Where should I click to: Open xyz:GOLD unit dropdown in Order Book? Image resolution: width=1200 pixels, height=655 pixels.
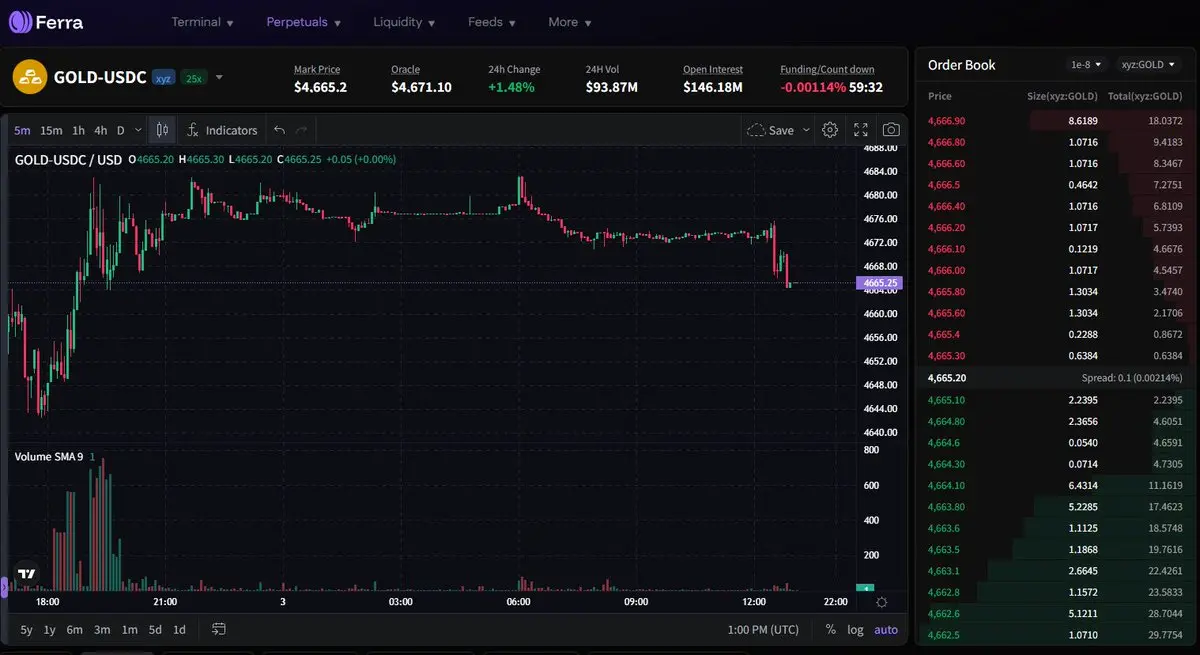pos(1148,65)
